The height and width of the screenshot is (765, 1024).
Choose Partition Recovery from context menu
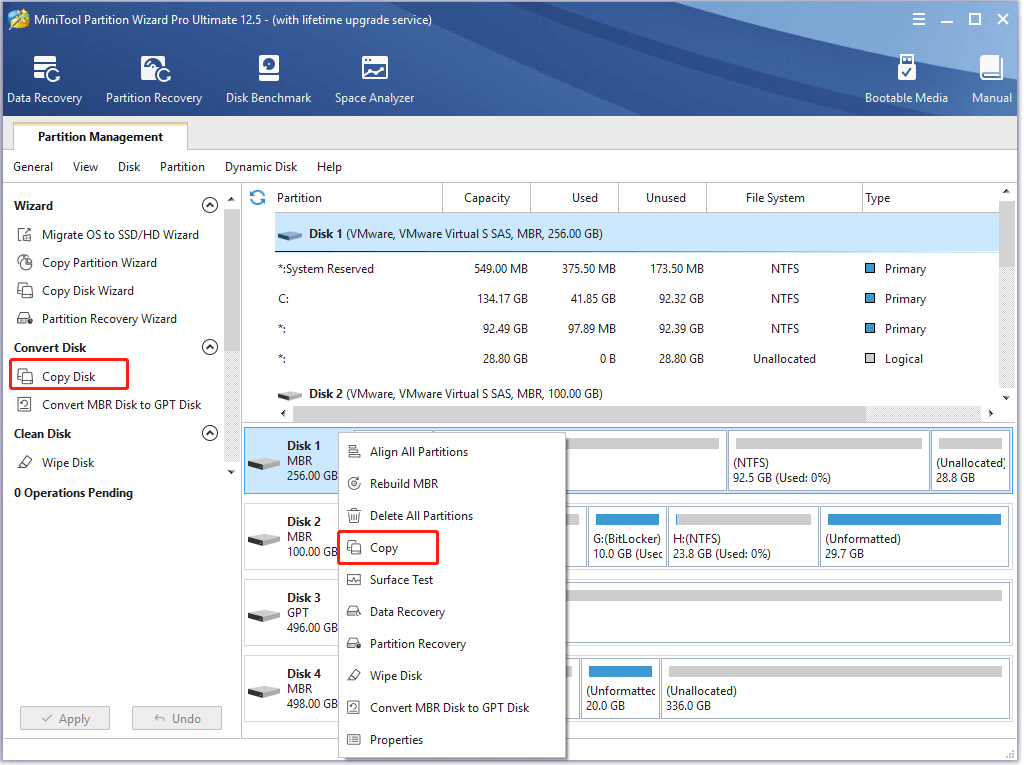pos(452,643)
